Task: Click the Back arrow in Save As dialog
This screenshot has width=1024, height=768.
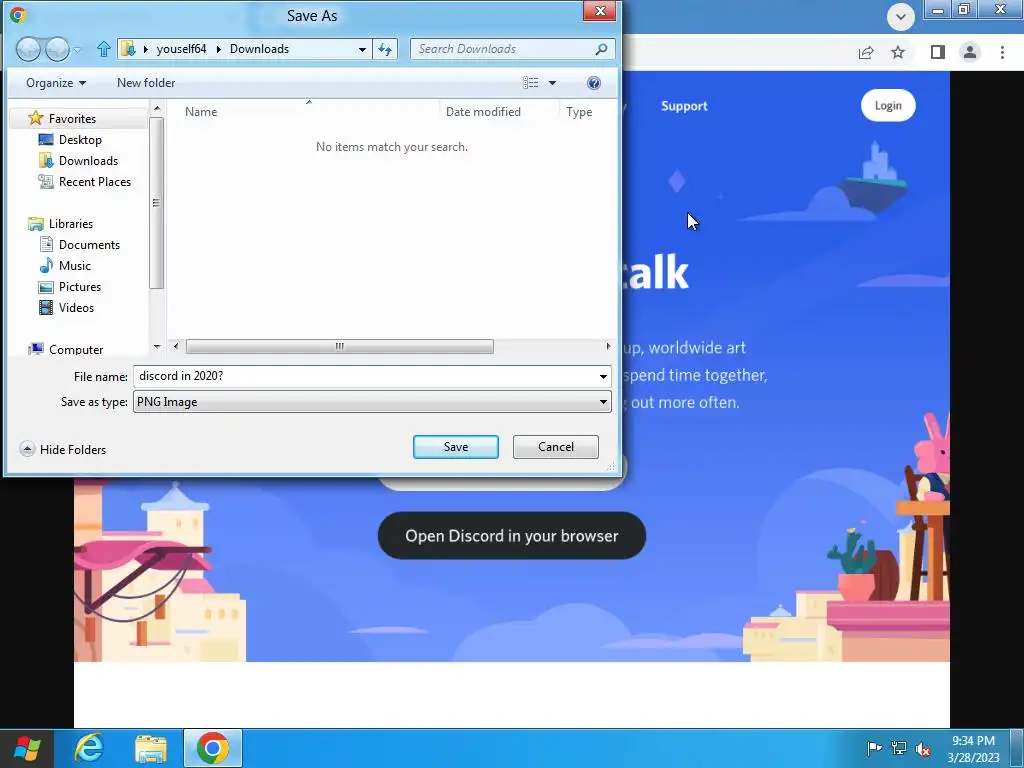Action: (28, 50)
